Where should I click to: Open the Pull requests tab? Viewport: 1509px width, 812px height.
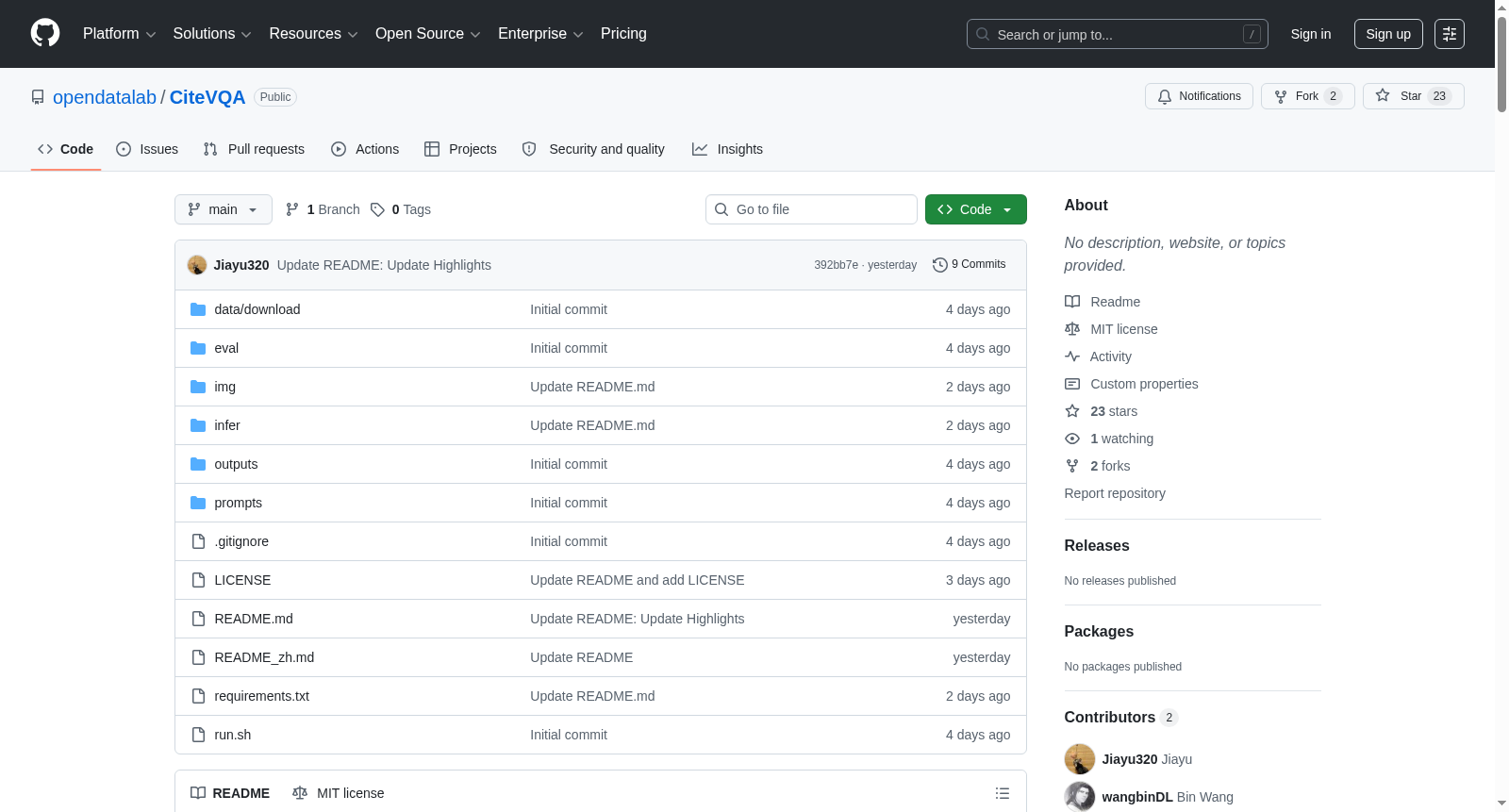(x=254, y=149)
